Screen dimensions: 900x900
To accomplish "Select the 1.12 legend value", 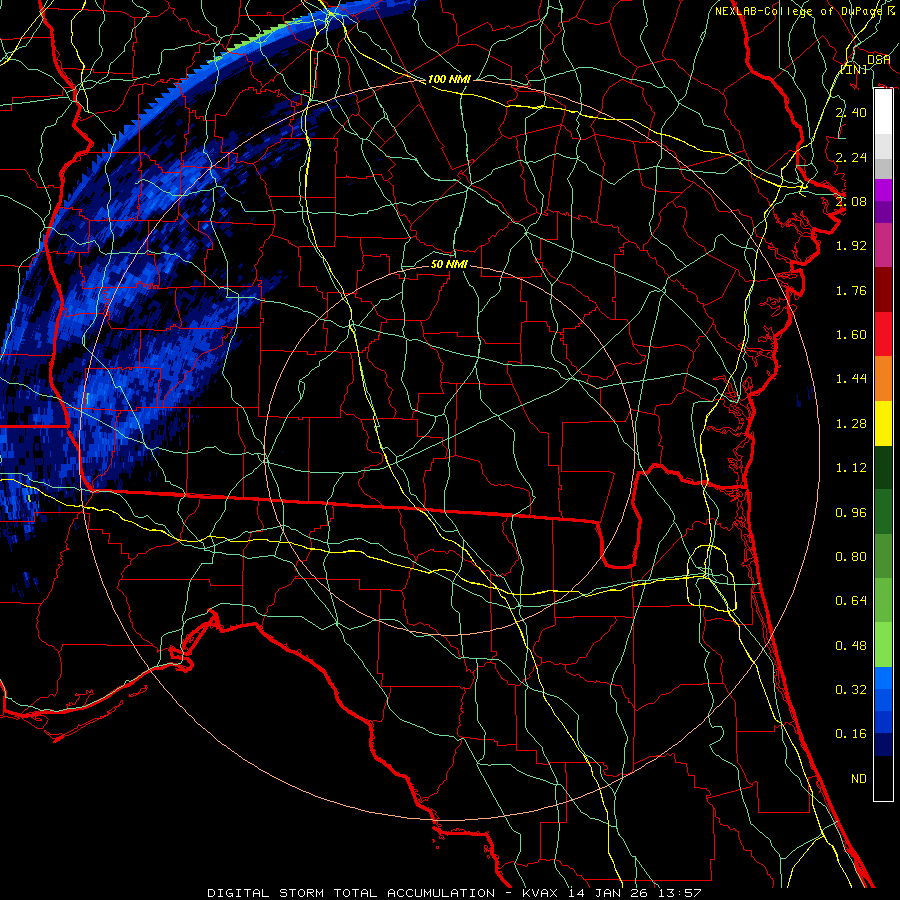I will tap(851, 468).
